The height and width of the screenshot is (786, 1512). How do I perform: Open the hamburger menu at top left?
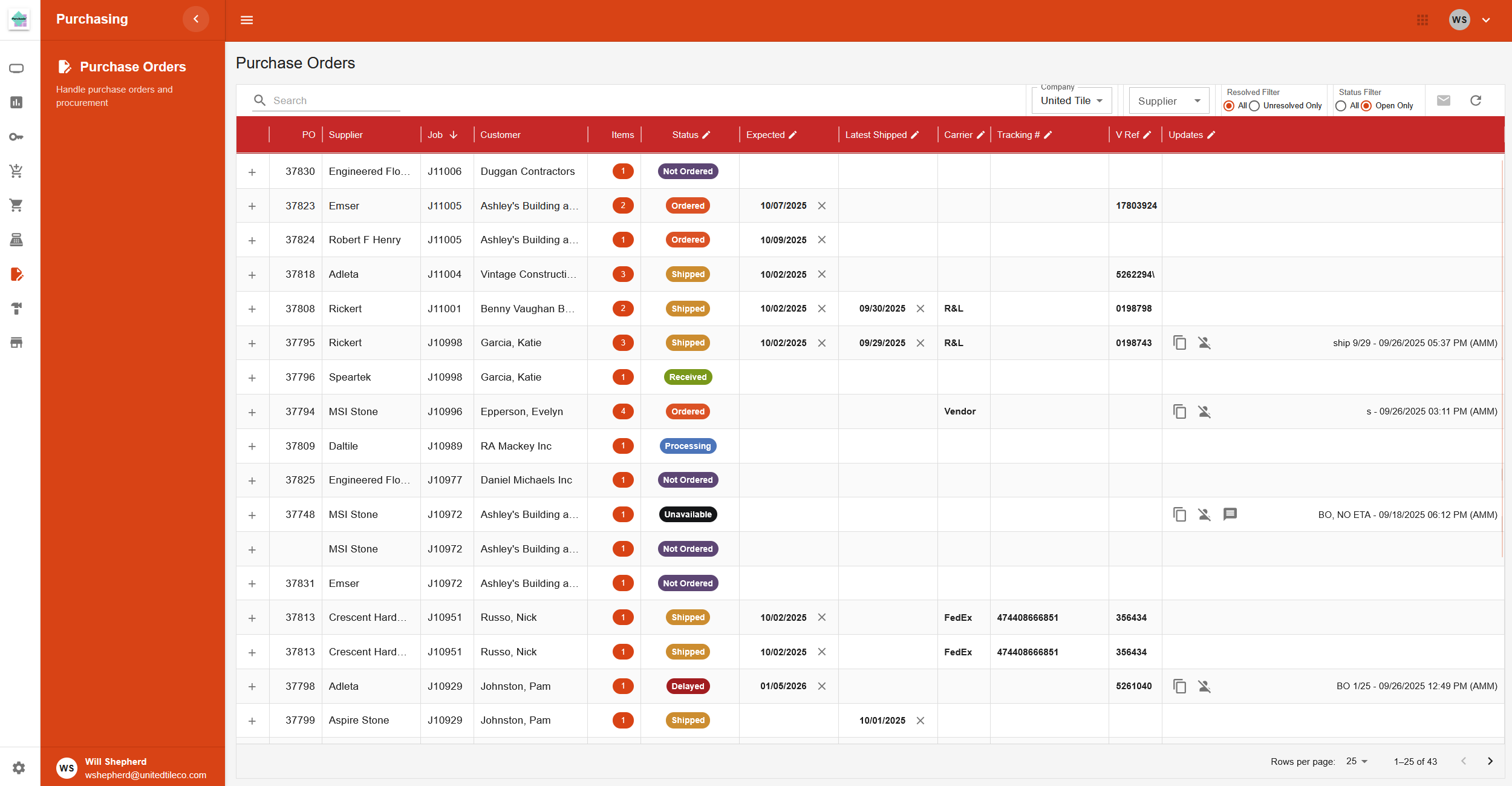(247, 19)
